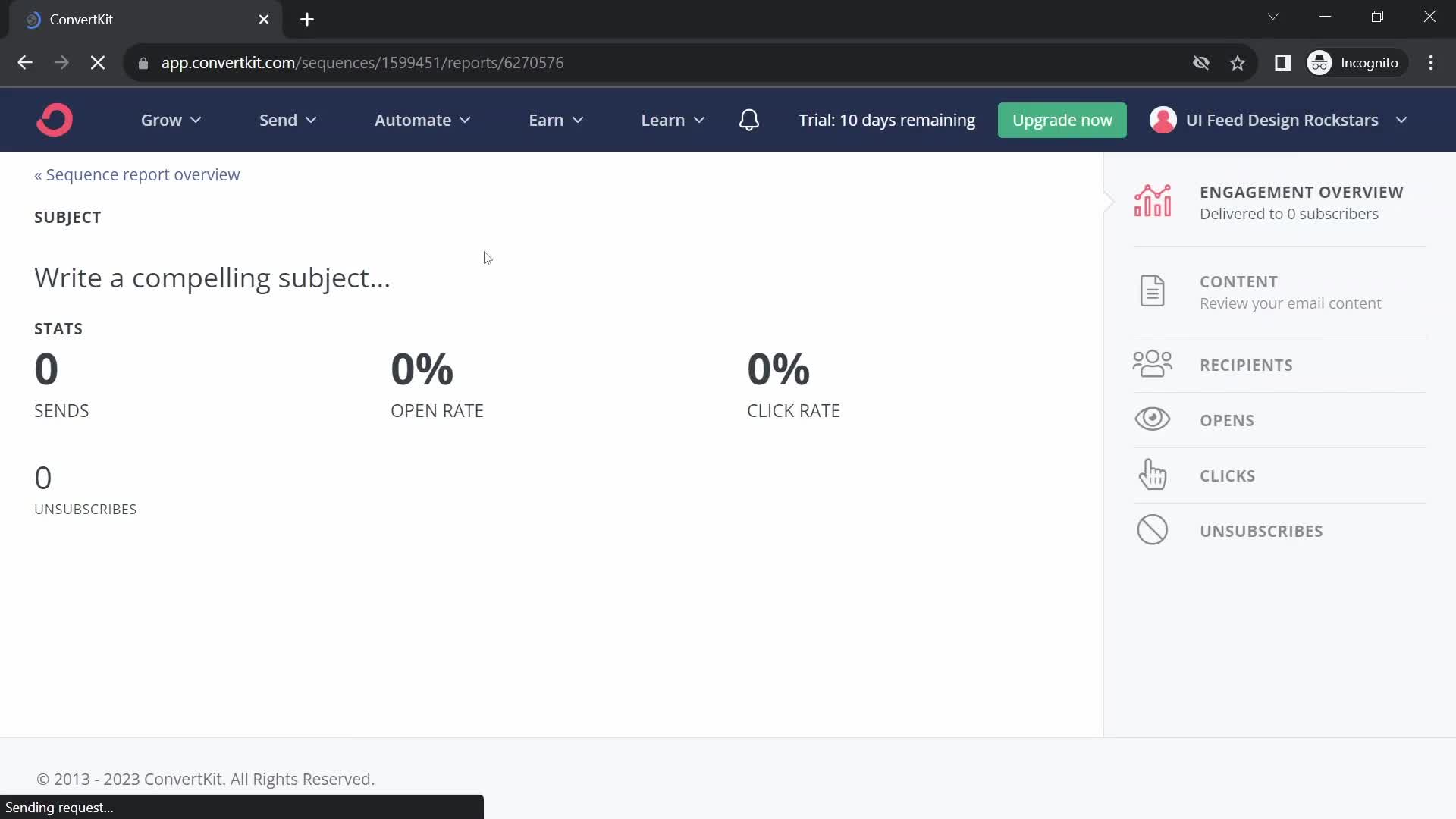Click the Clicks hand pointer icon

[1153, 475]
